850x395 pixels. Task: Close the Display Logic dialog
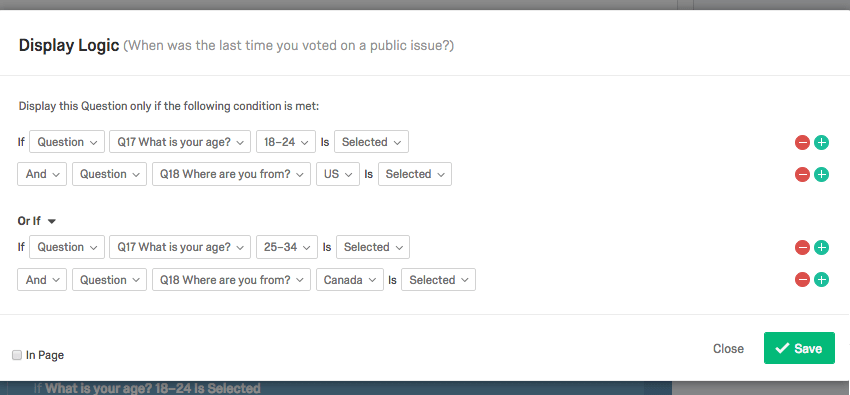pos(728,349)
